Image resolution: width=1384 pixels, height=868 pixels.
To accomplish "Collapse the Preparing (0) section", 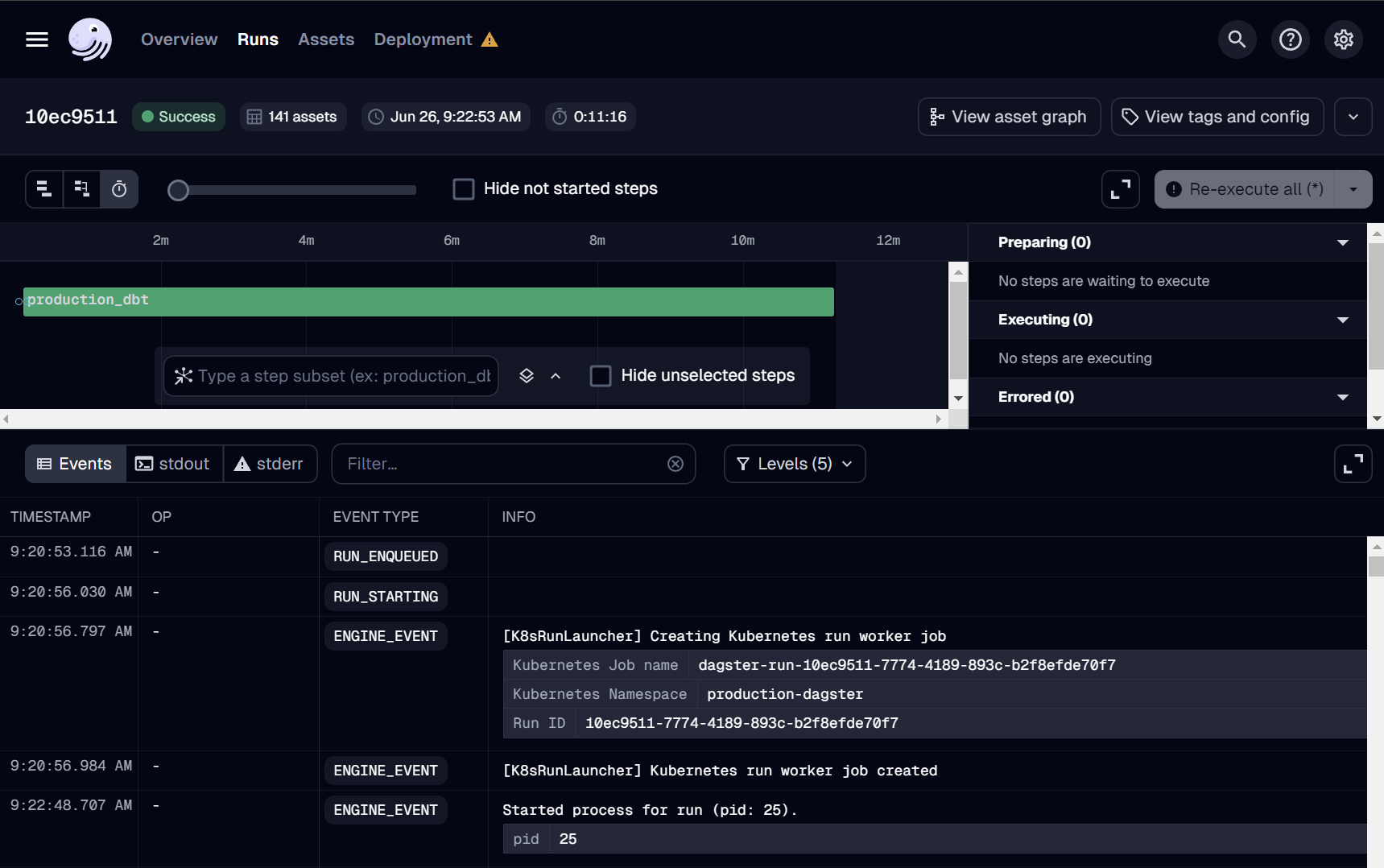I will pos(1342,242).
